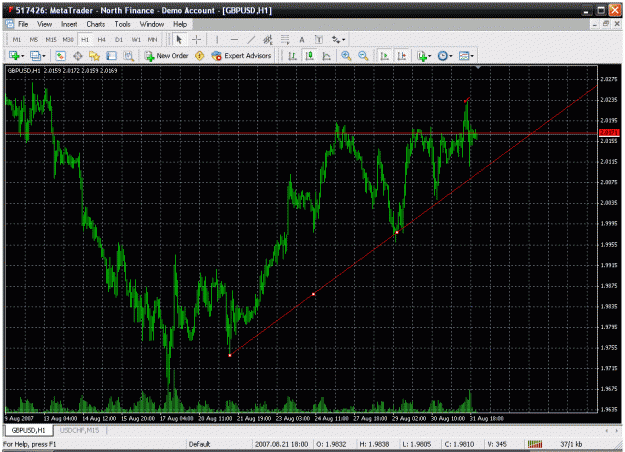This screenshot has width=625, height=452.
Task: Zoom in on the chart
Action: pos(346,56)
